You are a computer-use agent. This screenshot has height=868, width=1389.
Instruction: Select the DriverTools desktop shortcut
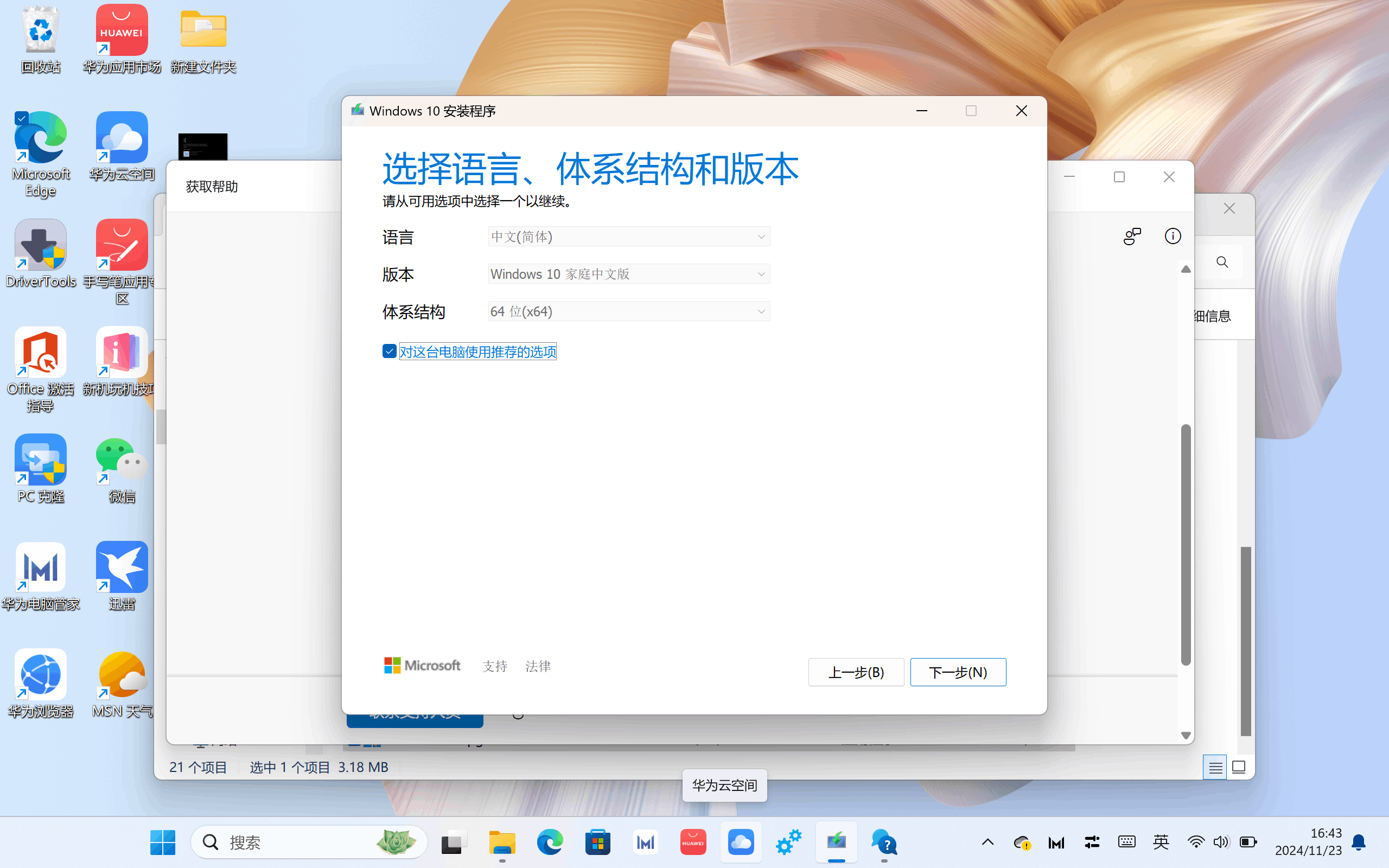pyautogui.click(x=41, y=253)
